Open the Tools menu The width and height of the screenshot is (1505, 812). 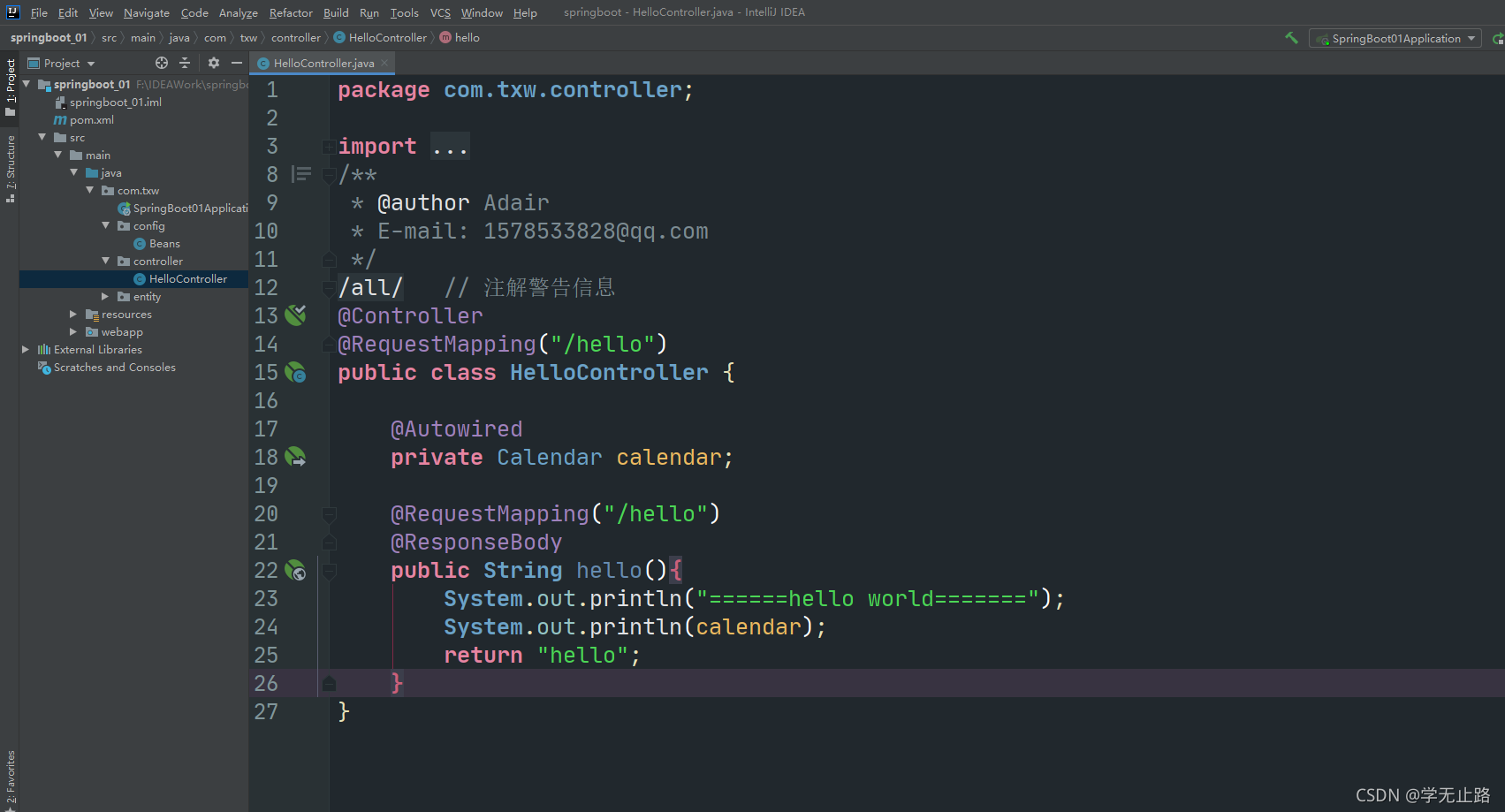[x=405, y=12]
